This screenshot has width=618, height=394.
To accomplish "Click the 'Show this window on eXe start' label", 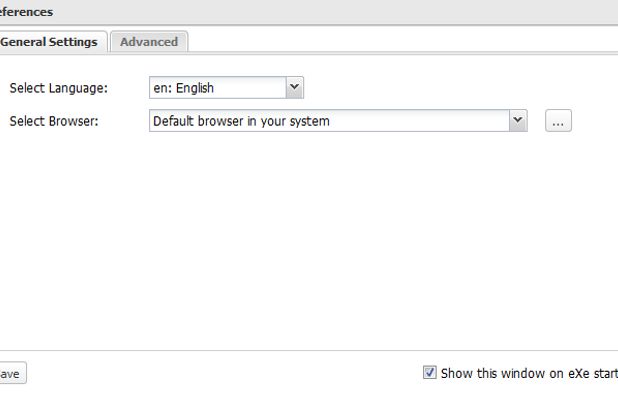I will (x=529, y=373).
